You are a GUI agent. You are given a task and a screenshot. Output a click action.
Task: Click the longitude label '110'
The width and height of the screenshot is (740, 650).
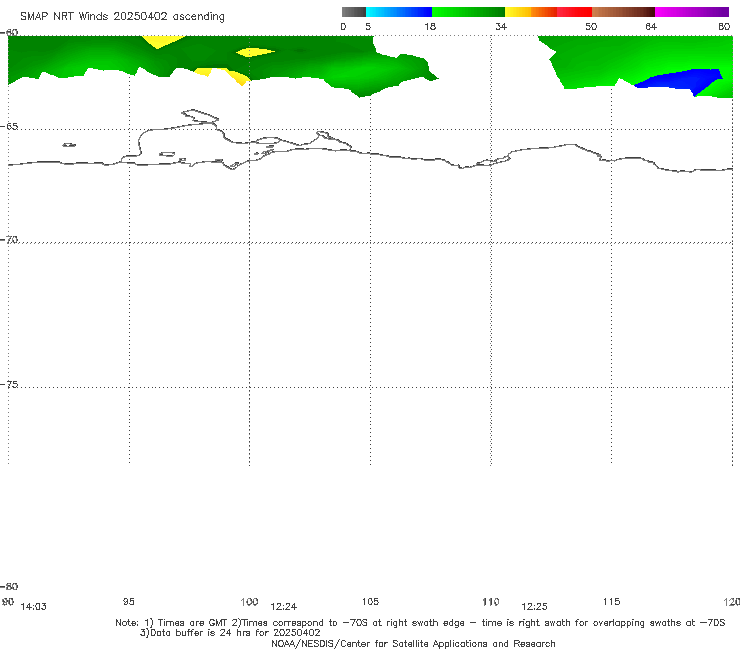(491, 601)
